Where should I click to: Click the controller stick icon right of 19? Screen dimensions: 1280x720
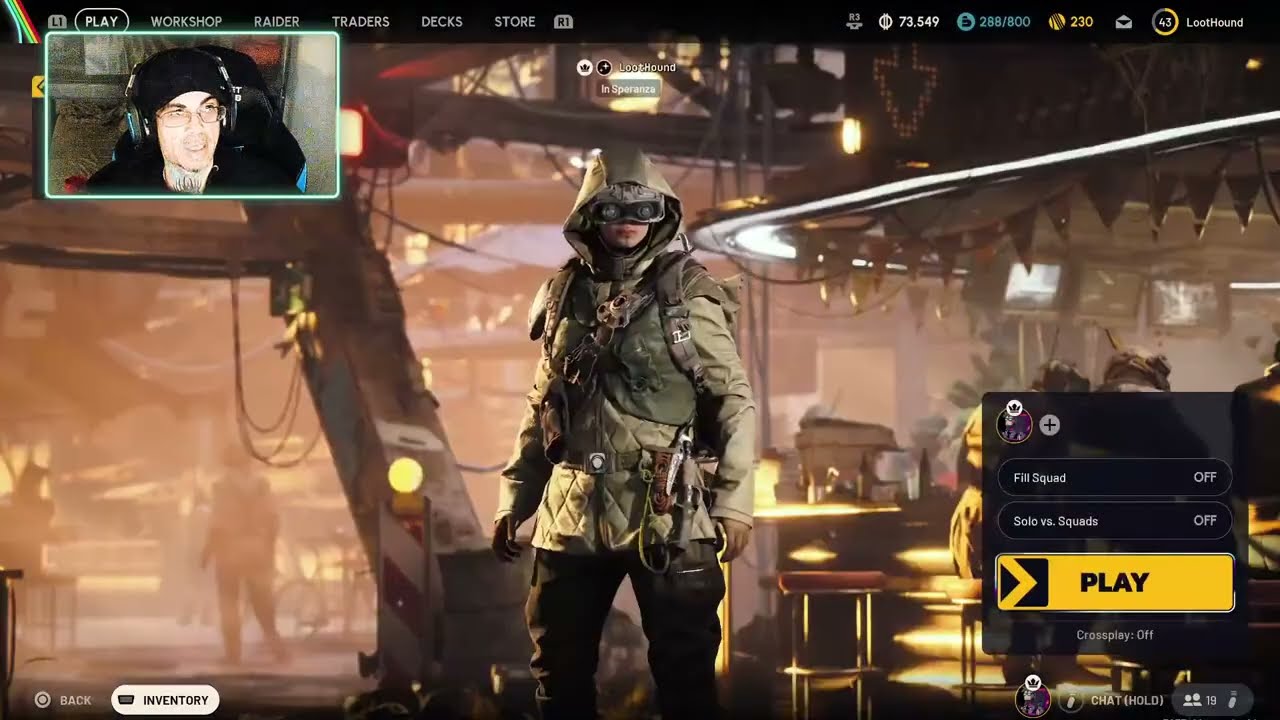[x=1233, y=700]
